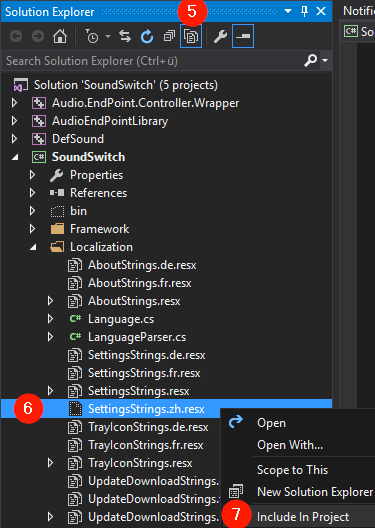
Task: Select the Localization open folder icon
Action: (57, 247)
